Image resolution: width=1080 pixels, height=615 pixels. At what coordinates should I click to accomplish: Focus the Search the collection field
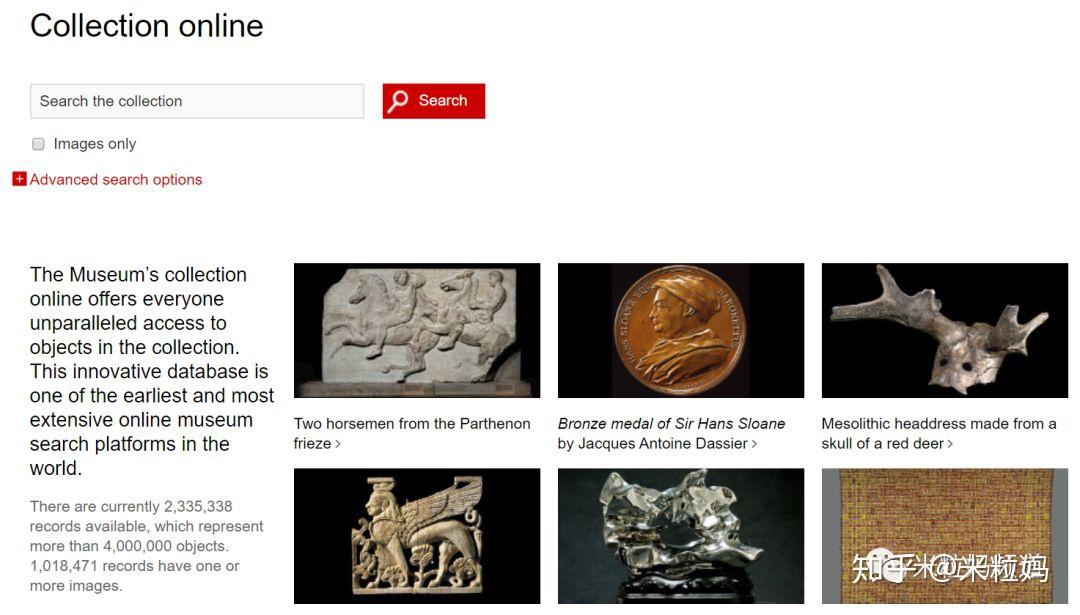(x=197, y=101)
